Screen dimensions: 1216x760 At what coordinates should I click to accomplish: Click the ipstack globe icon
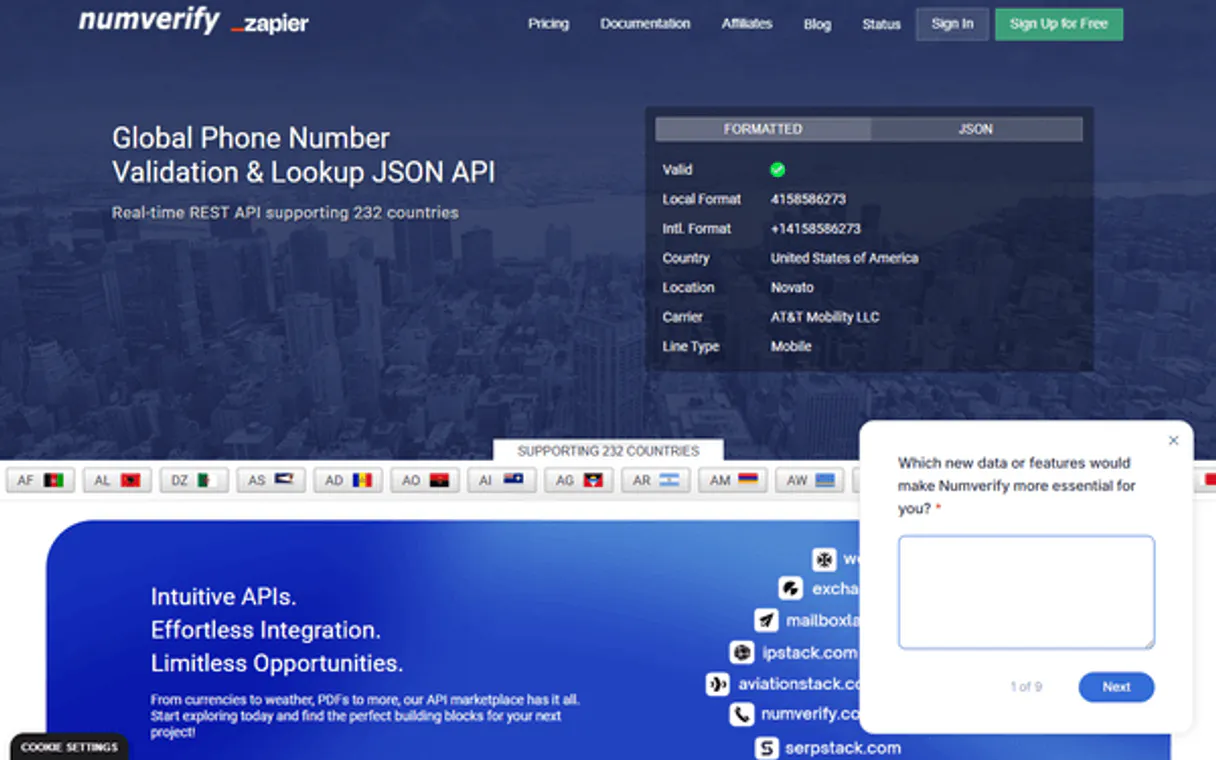tap(742, 653)
